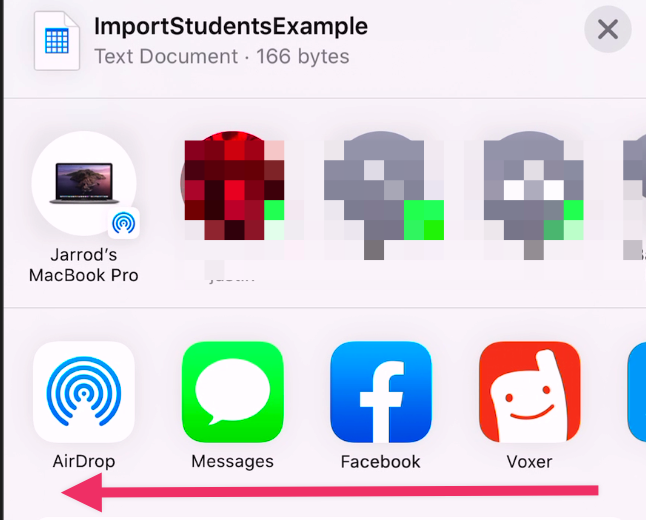
Task: Tap the Facebook text label
Action: click(381, 462)
